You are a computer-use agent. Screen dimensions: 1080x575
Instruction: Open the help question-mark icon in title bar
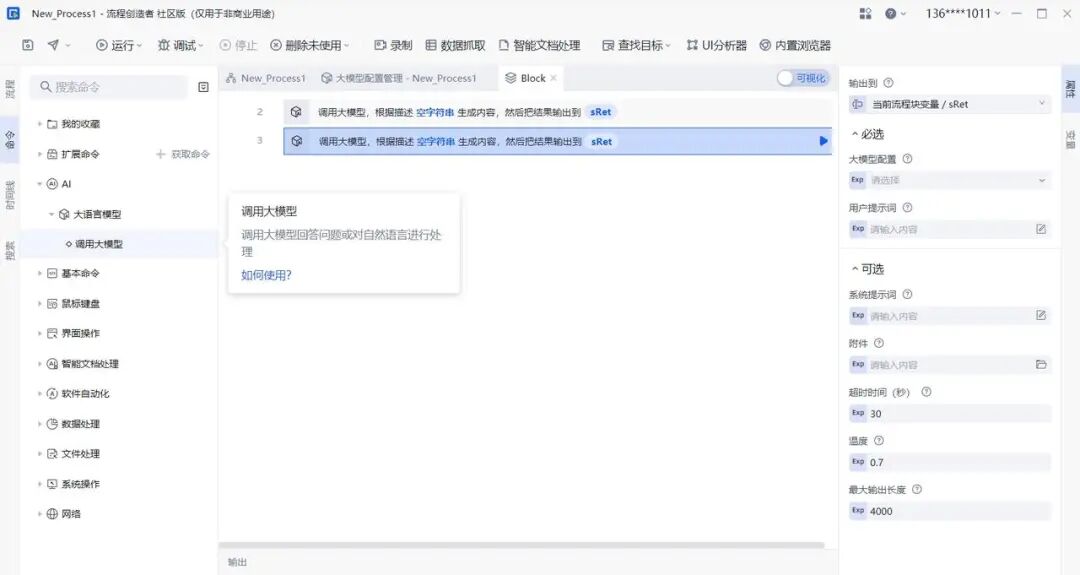(891, 13)
